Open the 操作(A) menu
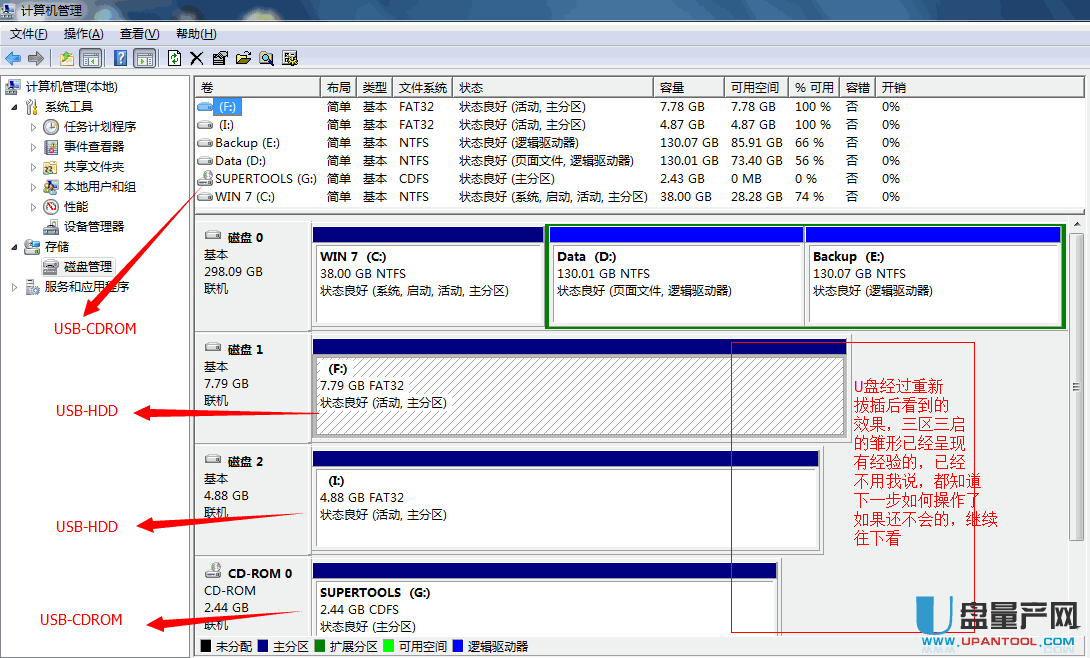Viewport: 1090px width, 658px height. [83, 34]
